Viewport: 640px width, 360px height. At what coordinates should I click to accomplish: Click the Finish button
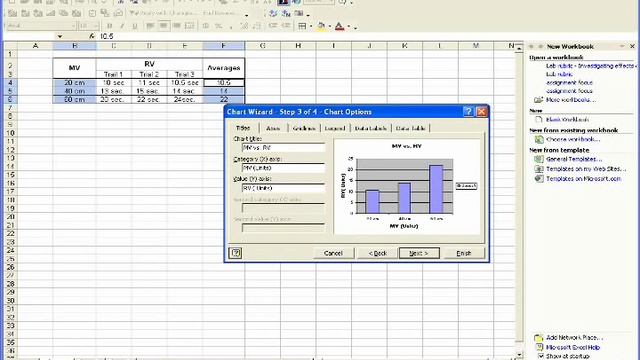pos(464,253)
